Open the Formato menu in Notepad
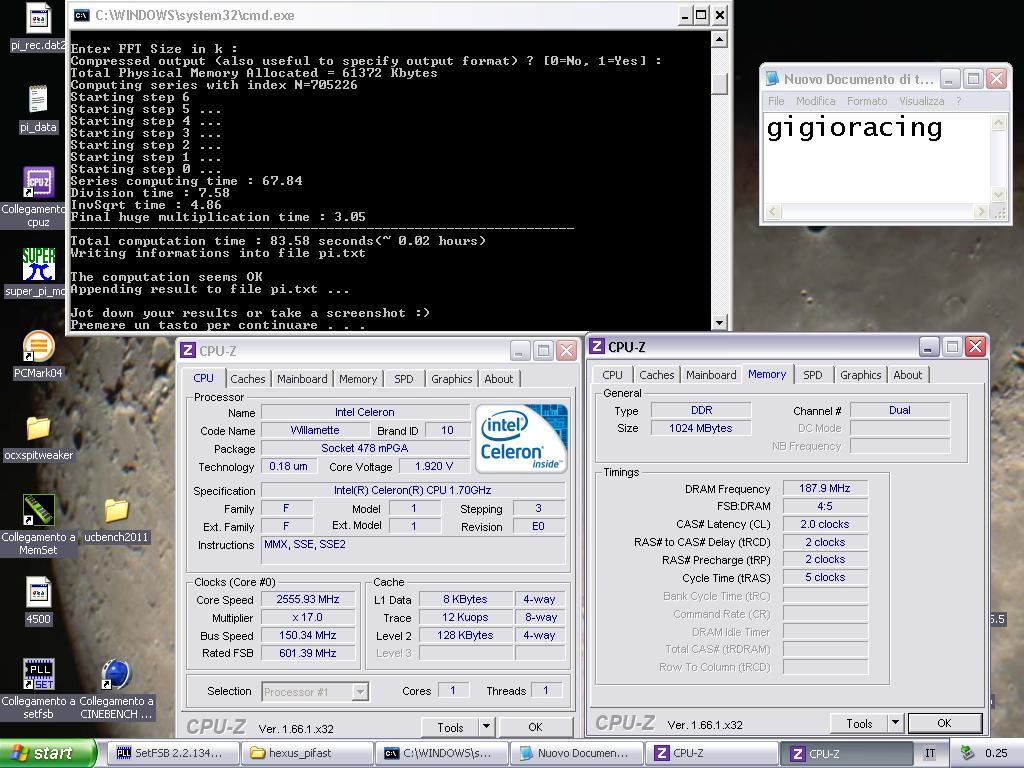The width and height of the screenshot is (1024, 768). [x=867, y=101]
